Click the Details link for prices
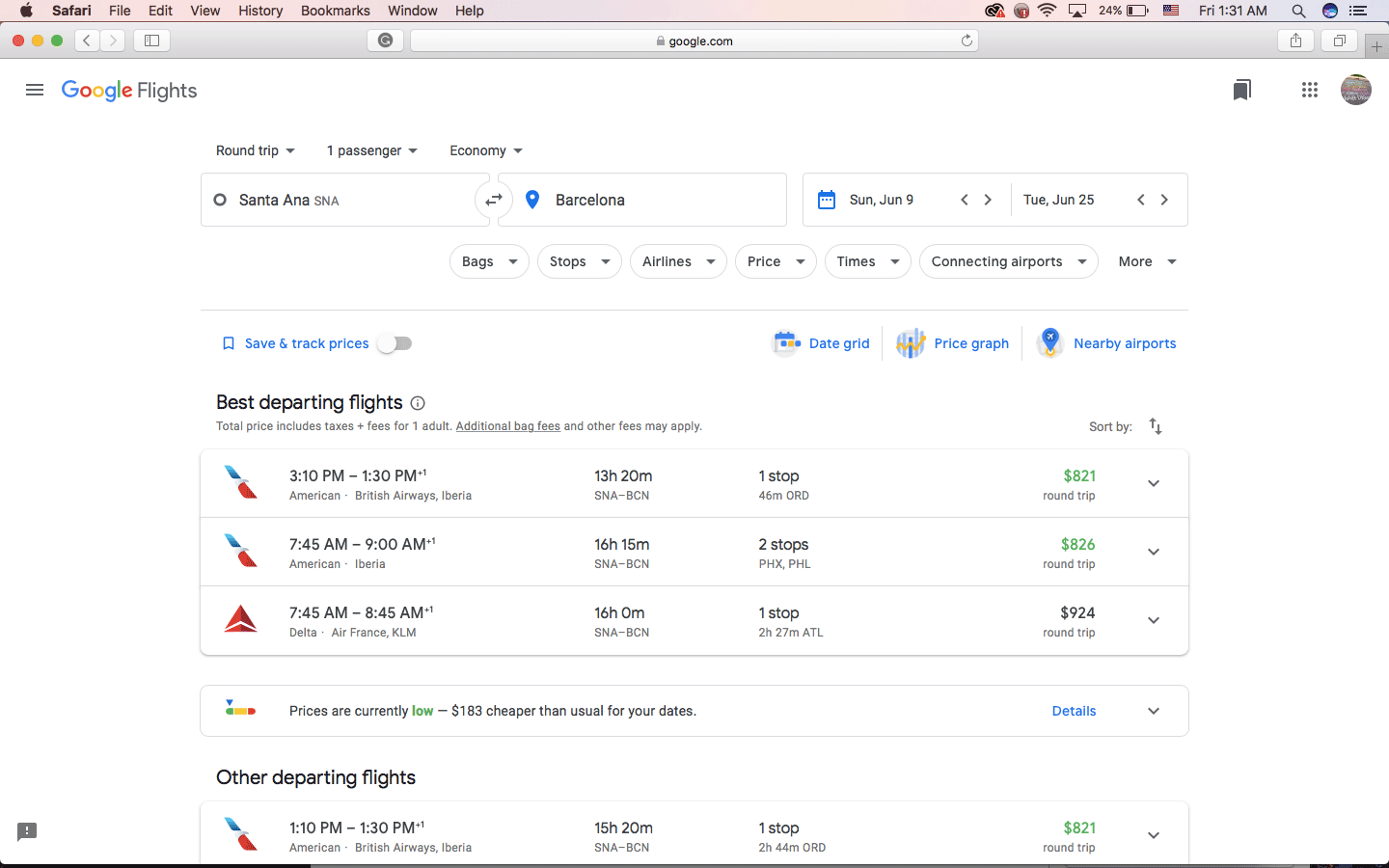Image resolution: width=1389 pixels, height=868 pixels. point(1074,711)
